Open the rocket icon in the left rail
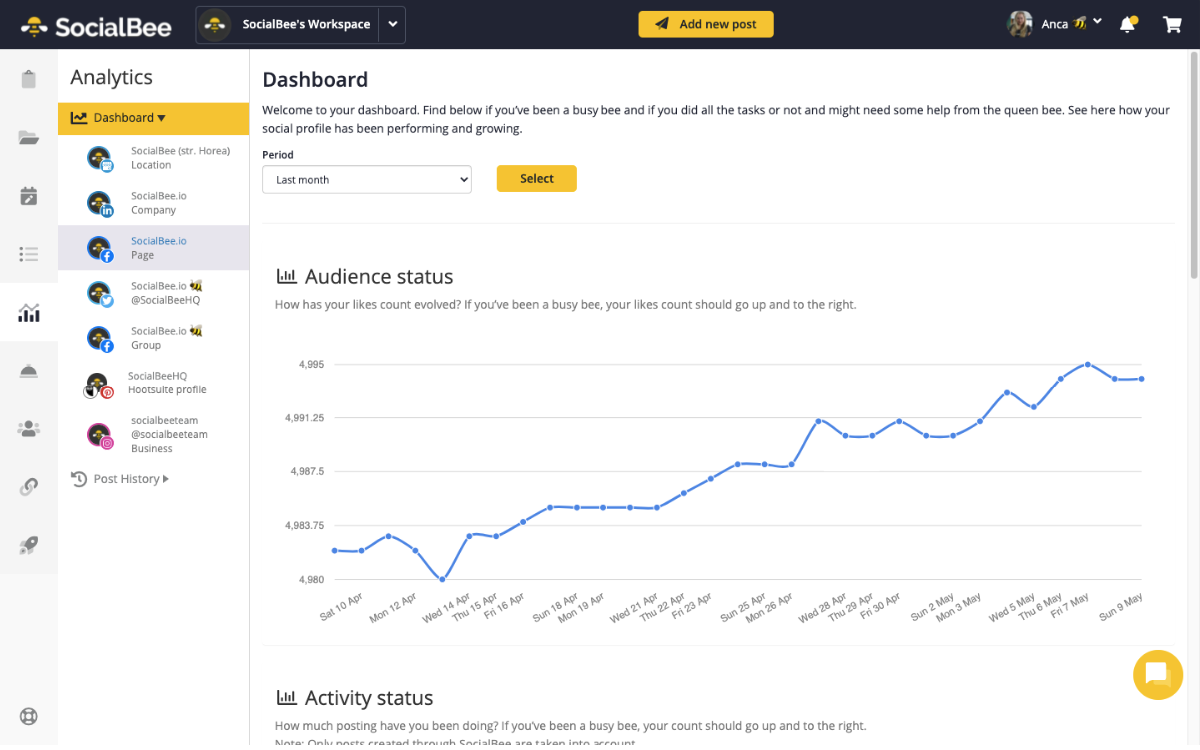This screenshot has height=750, width=1200. [29, 545]
